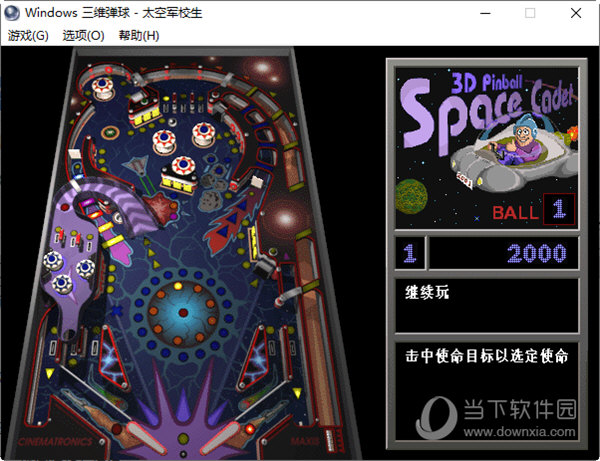This screenshot has width=600, height=461.
Task: Click the red rock graphic beside the purple ramp
Action: point(161,209)
